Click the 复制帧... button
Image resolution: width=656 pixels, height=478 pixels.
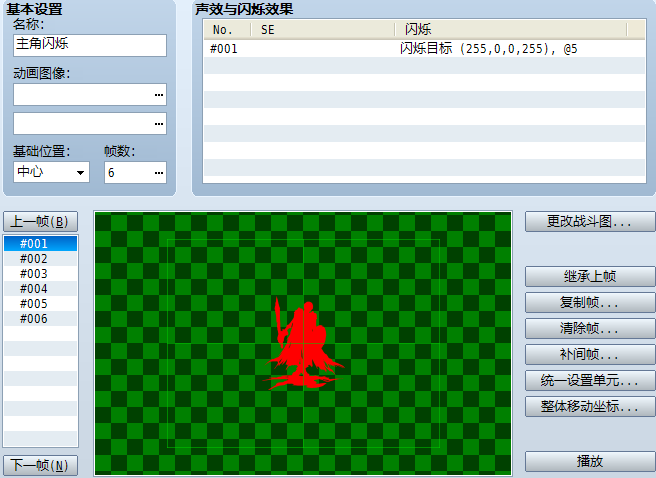coord(590,302)
